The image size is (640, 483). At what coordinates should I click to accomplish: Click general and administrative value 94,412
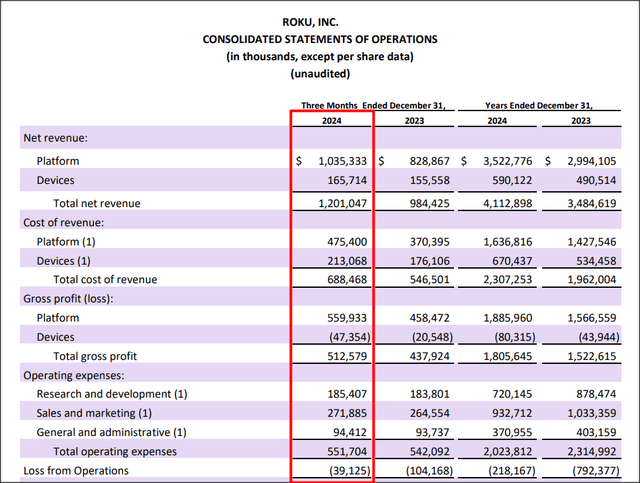(x=349, y=433)
